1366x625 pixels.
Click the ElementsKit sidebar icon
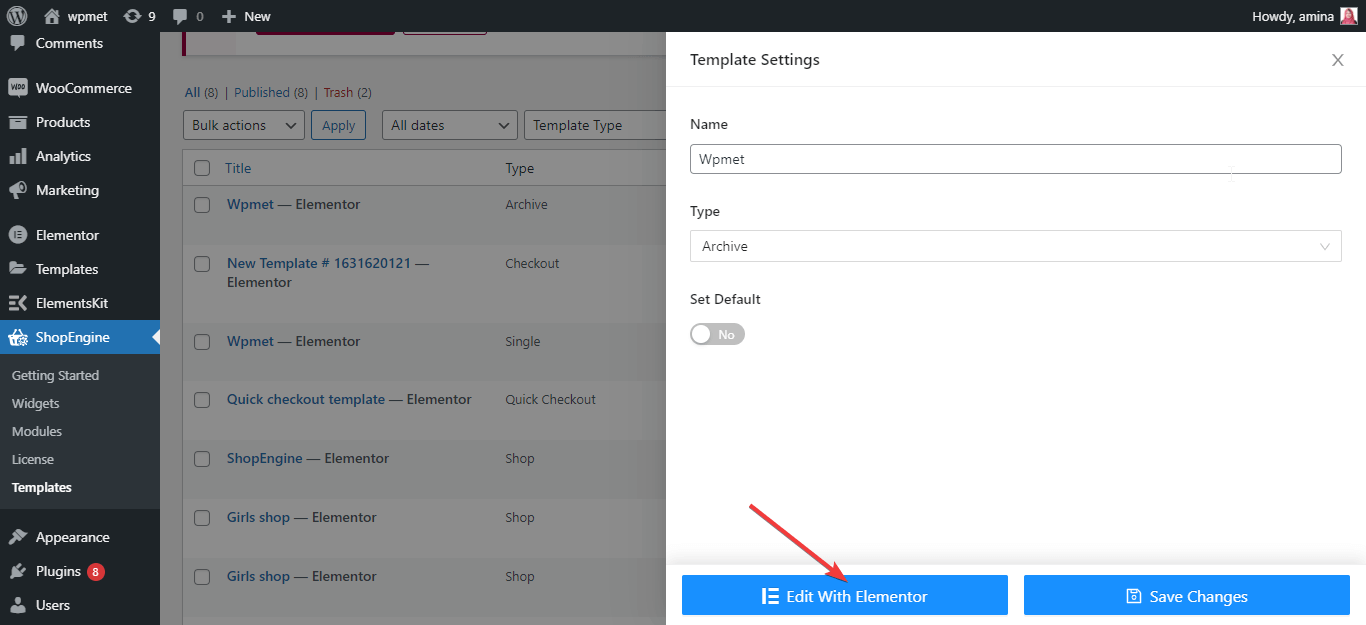coord(18,303)
